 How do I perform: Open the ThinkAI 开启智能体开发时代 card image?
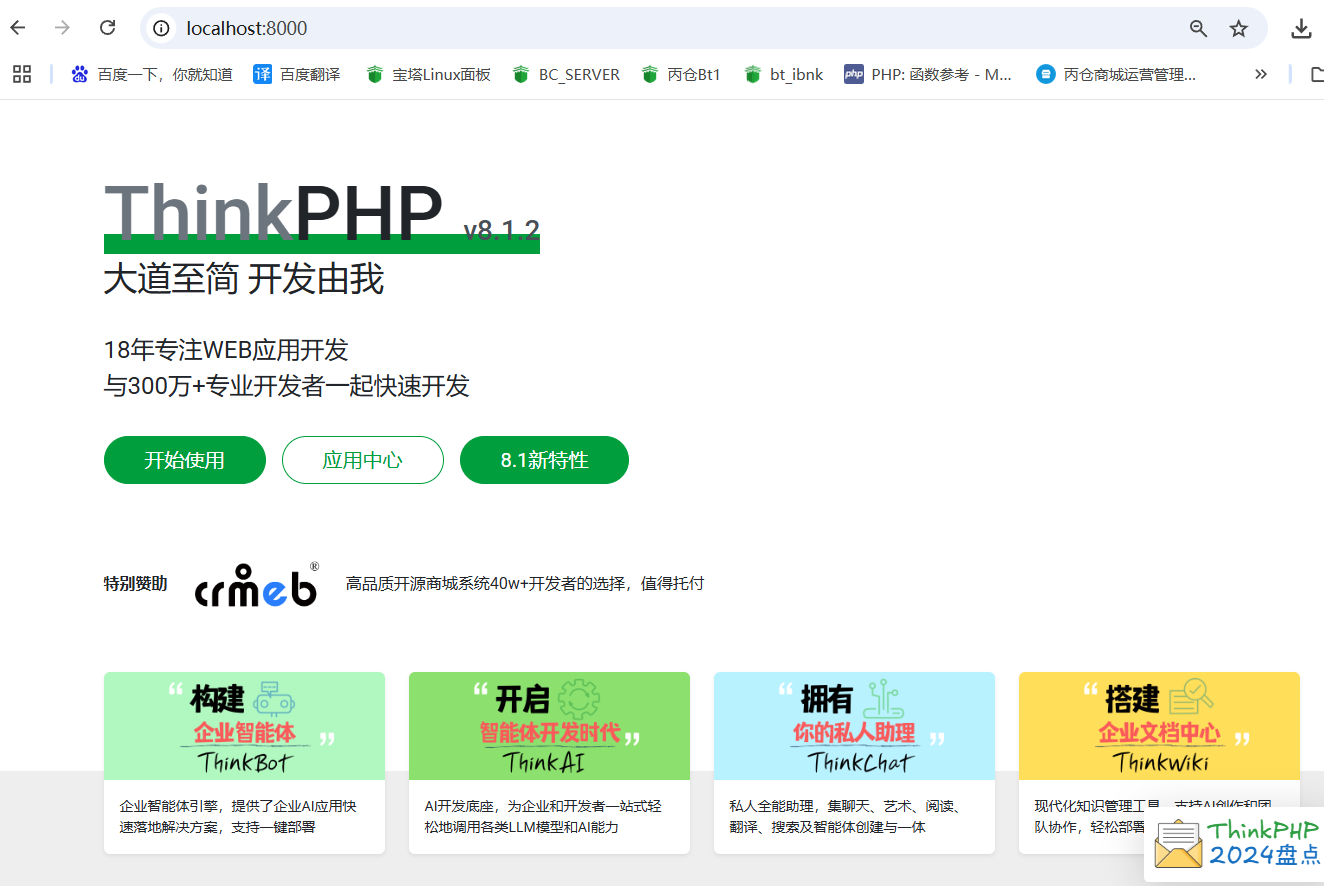tap(549, 726)
